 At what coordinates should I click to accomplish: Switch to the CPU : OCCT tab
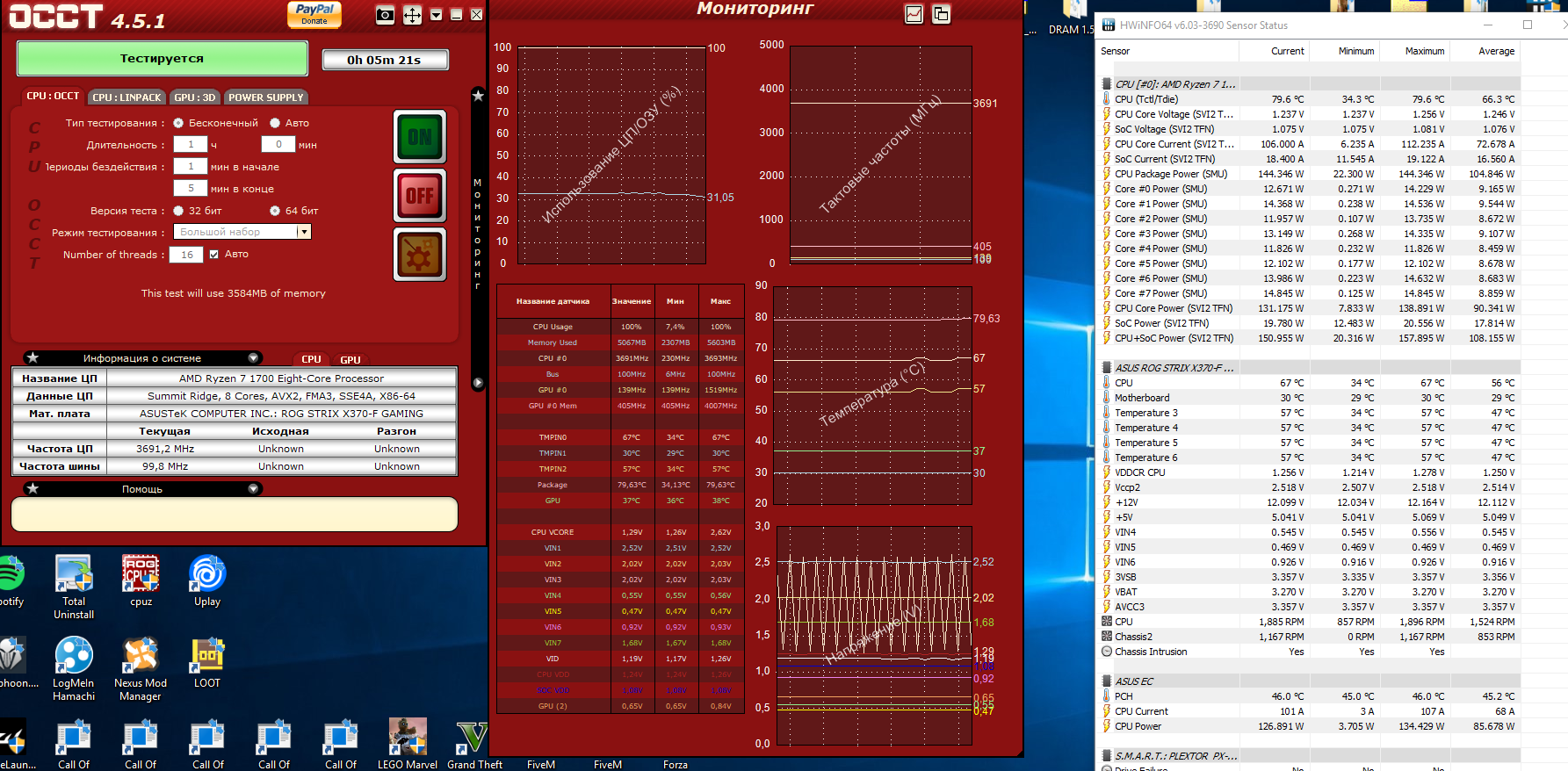pyautogui.click(x=53, y=97)
